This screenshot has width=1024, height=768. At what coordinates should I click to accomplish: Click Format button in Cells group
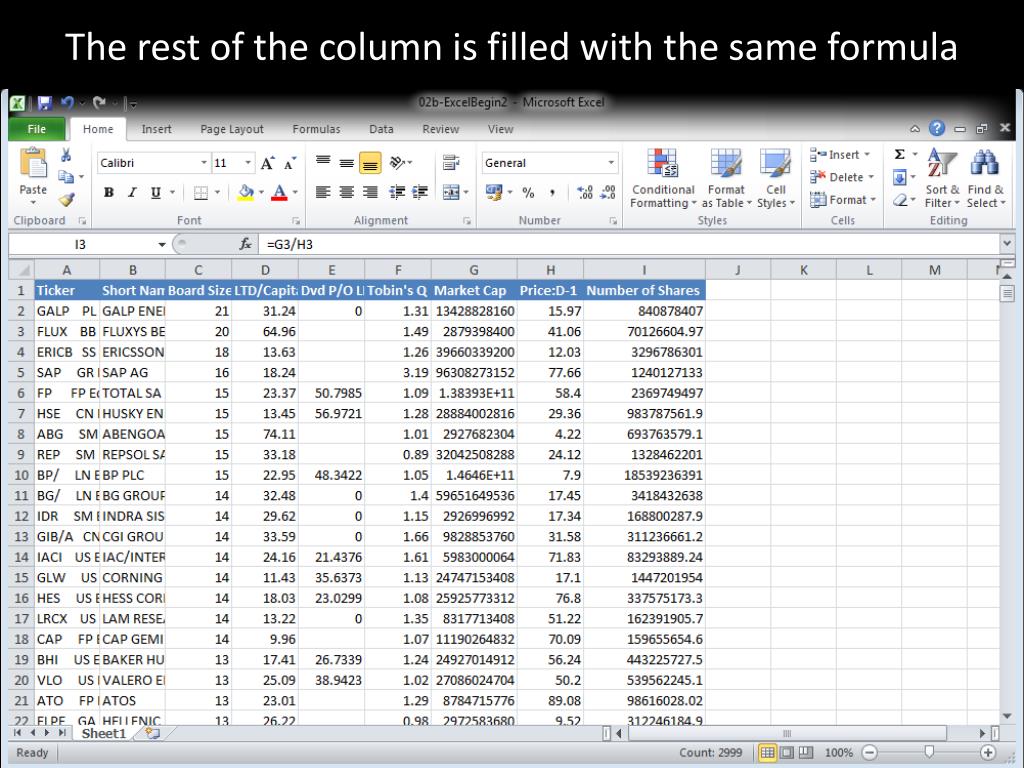tap(842, 200)
